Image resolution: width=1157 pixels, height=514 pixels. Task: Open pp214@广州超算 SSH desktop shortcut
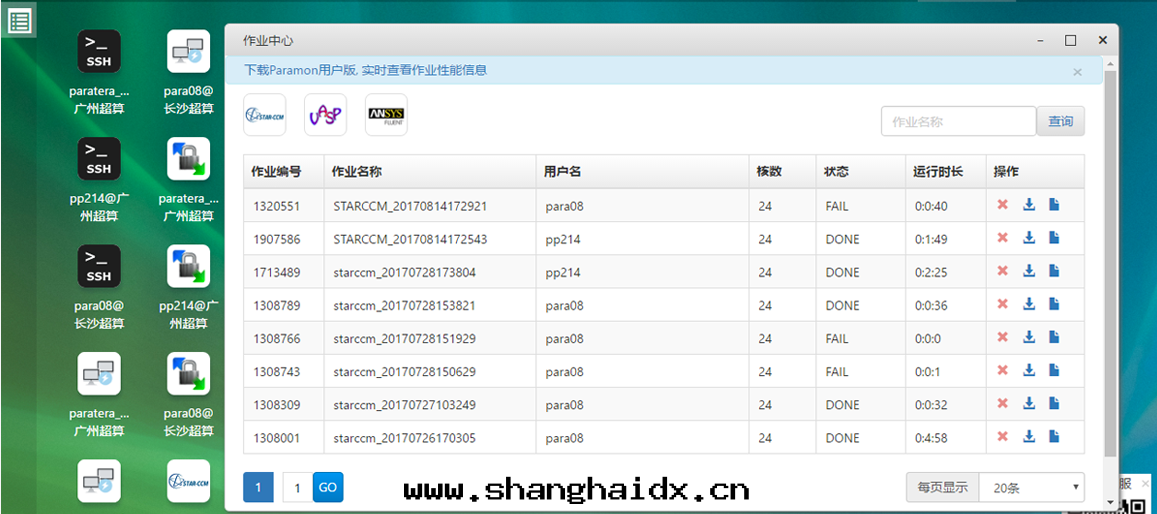point(99,160)
